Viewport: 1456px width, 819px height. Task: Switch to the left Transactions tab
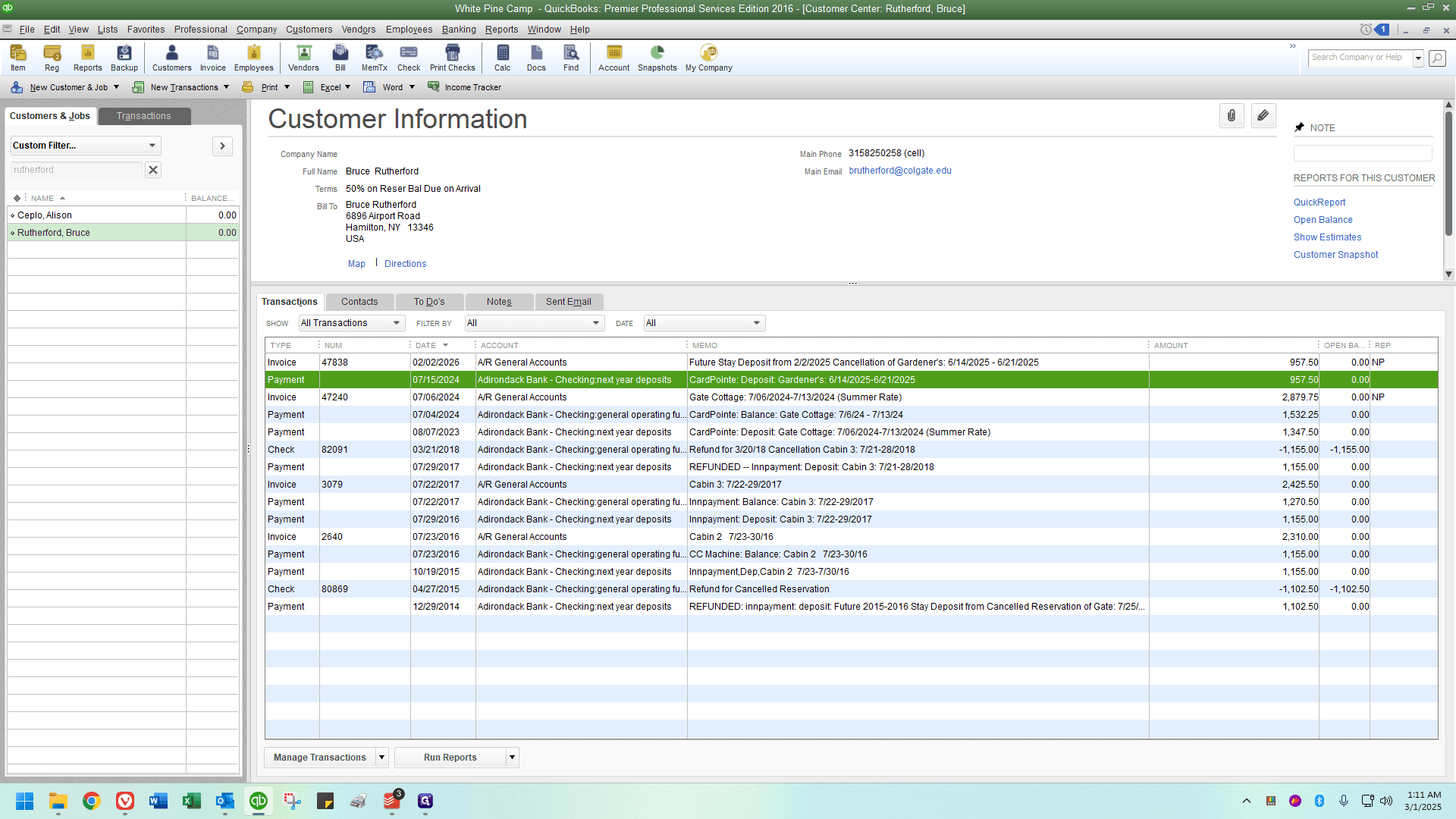tap(144, 116)
